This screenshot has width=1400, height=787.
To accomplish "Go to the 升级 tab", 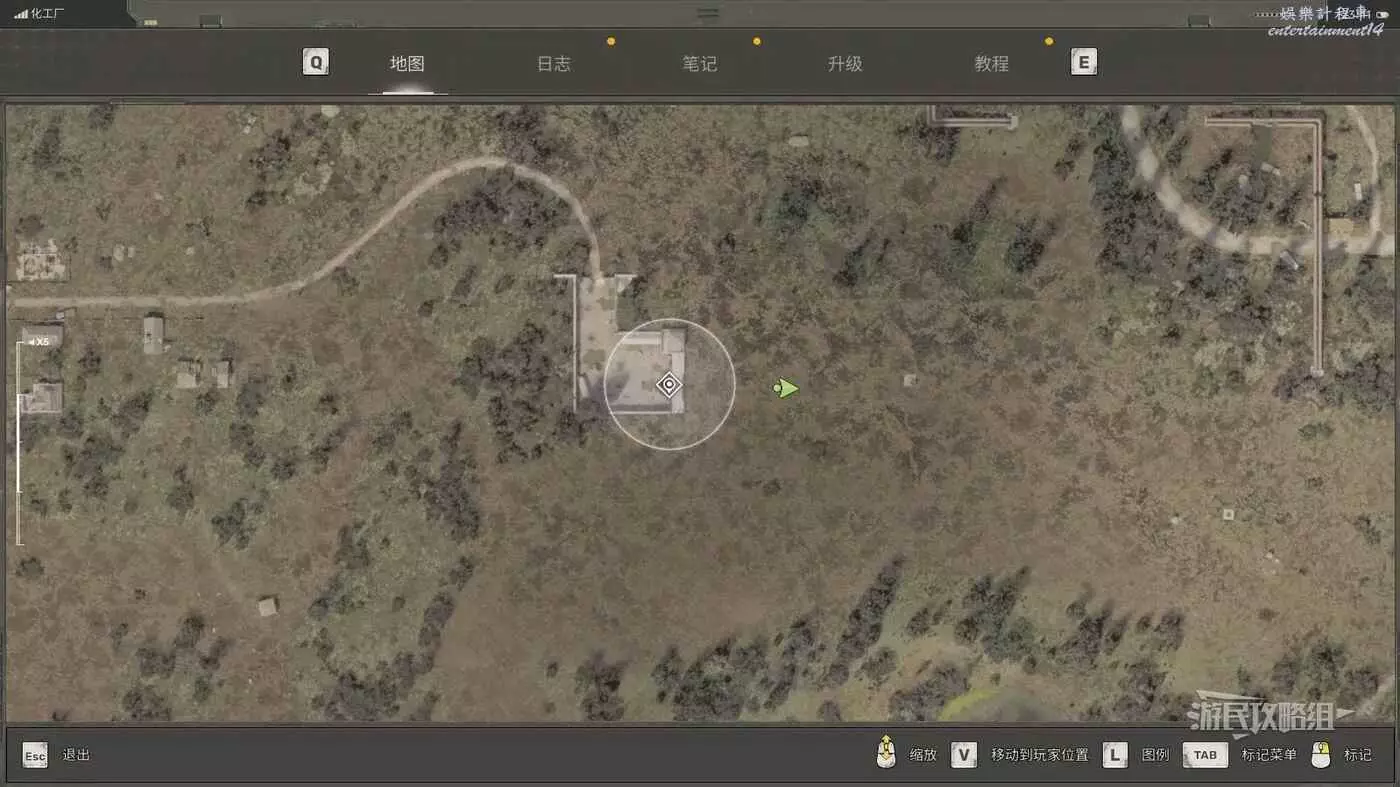I will 845,64.
